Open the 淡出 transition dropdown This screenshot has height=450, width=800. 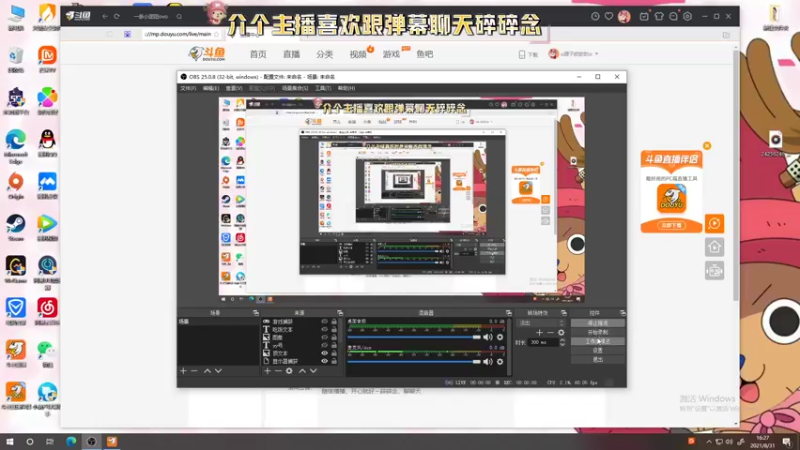pyautogui.click(x=541, y=323)
